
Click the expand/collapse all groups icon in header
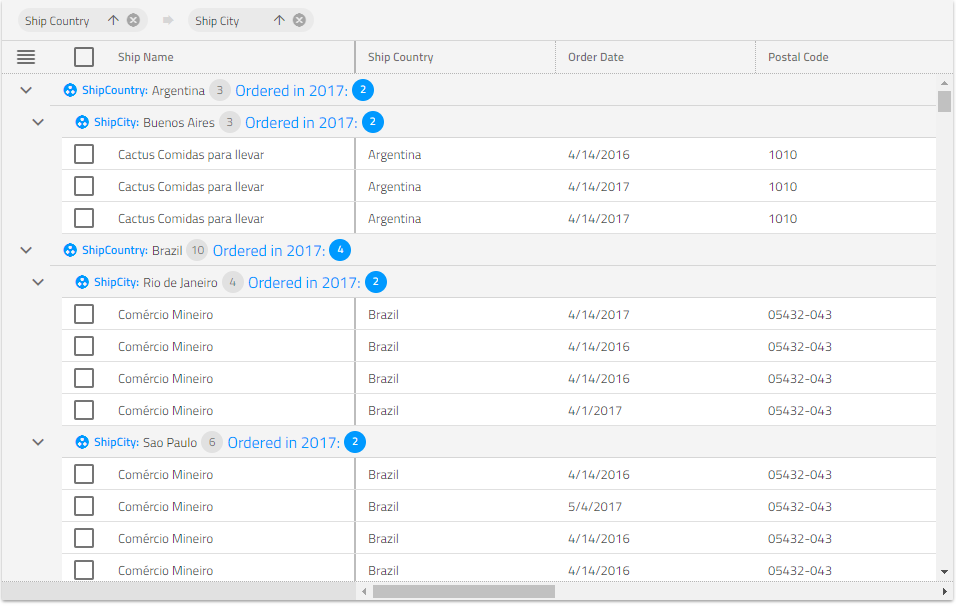click(26, 57)
